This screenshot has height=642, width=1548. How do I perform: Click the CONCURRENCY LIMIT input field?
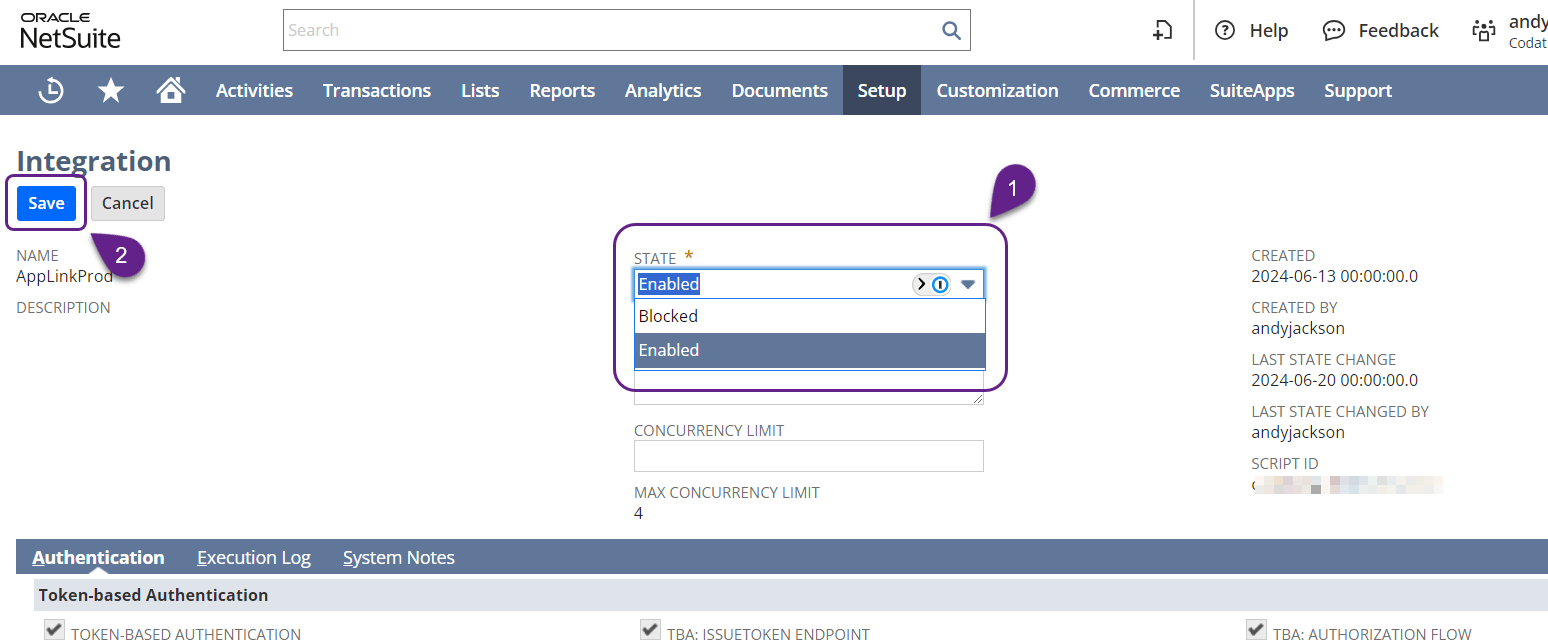click(x=808, y=456)
